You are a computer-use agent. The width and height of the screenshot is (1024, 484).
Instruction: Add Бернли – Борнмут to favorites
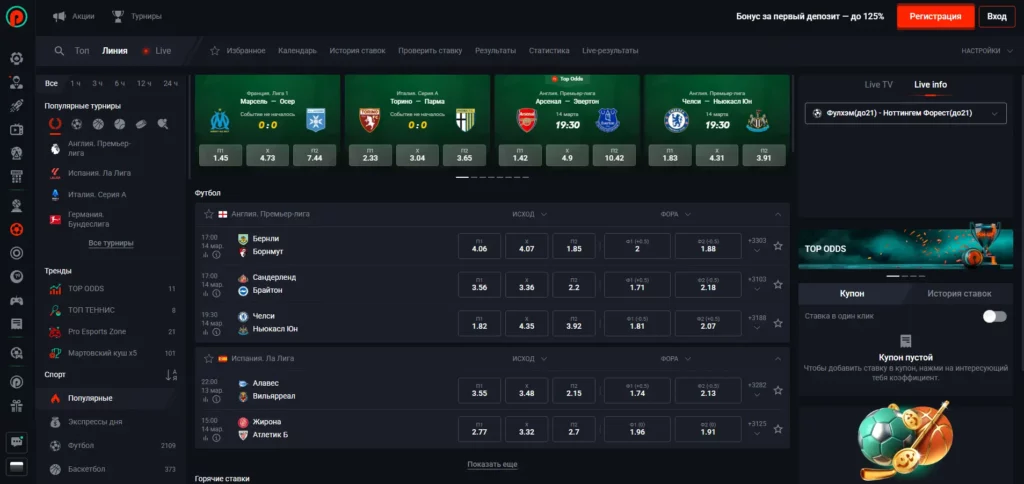pyautogui.click(x=778, y=246)
